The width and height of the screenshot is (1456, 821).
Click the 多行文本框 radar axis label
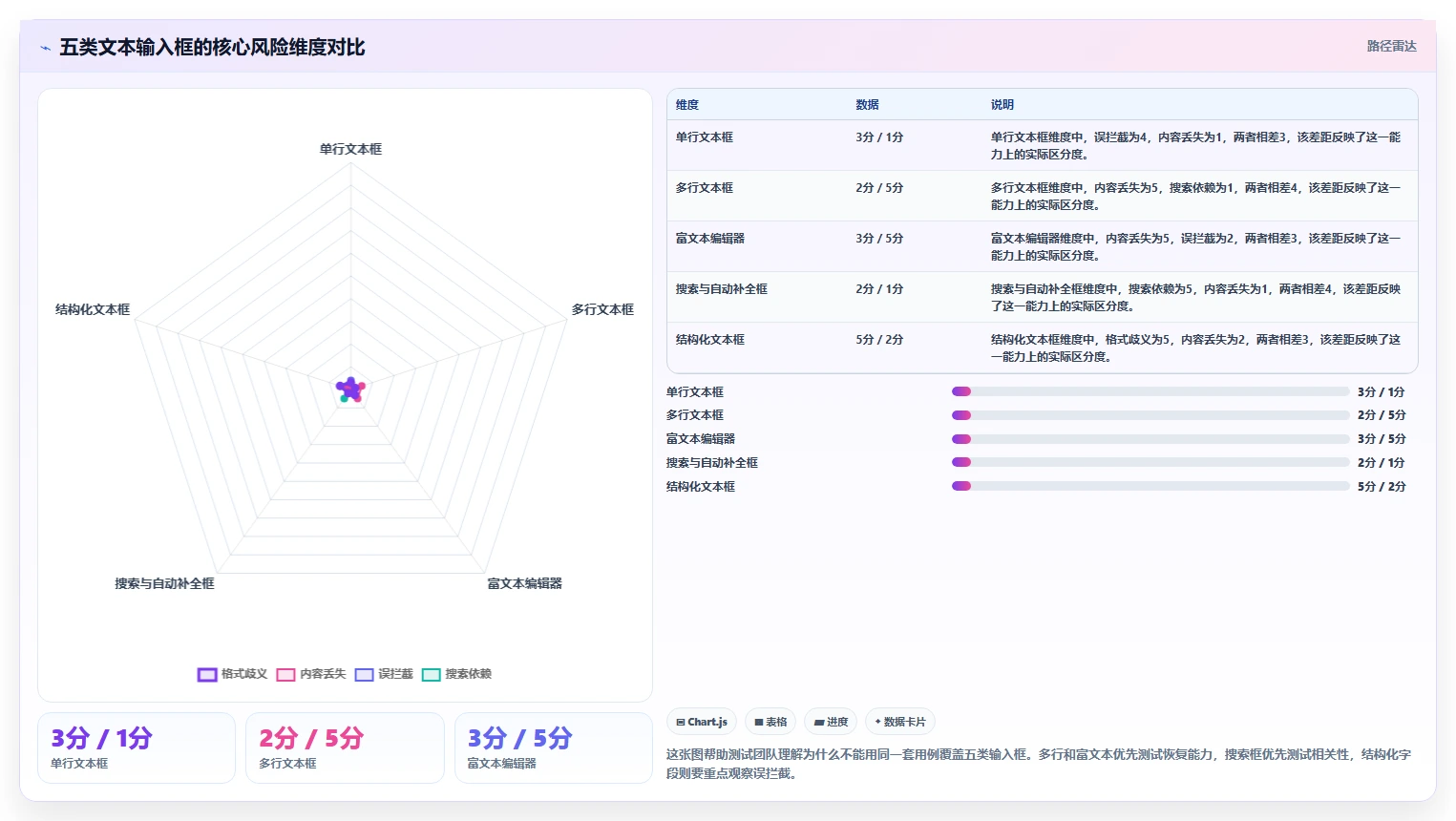602,309
